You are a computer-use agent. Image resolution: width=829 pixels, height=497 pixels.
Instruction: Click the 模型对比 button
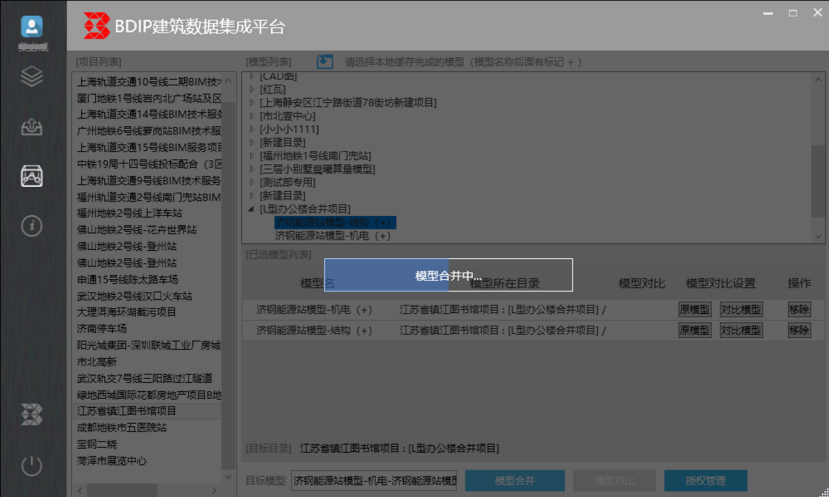click(614, 481)
